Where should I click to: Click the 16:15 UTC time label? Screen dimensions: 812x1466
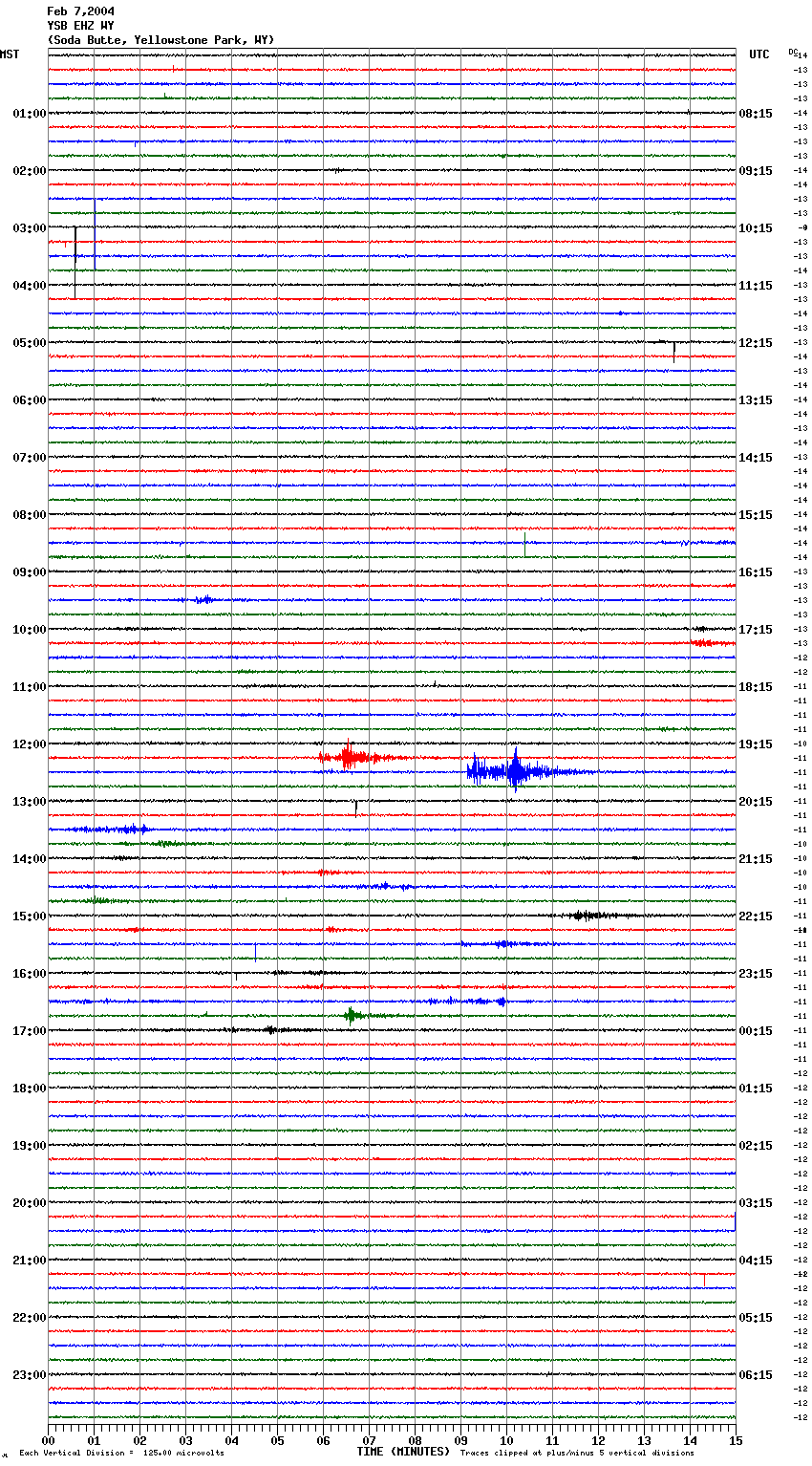coord(756,572)
